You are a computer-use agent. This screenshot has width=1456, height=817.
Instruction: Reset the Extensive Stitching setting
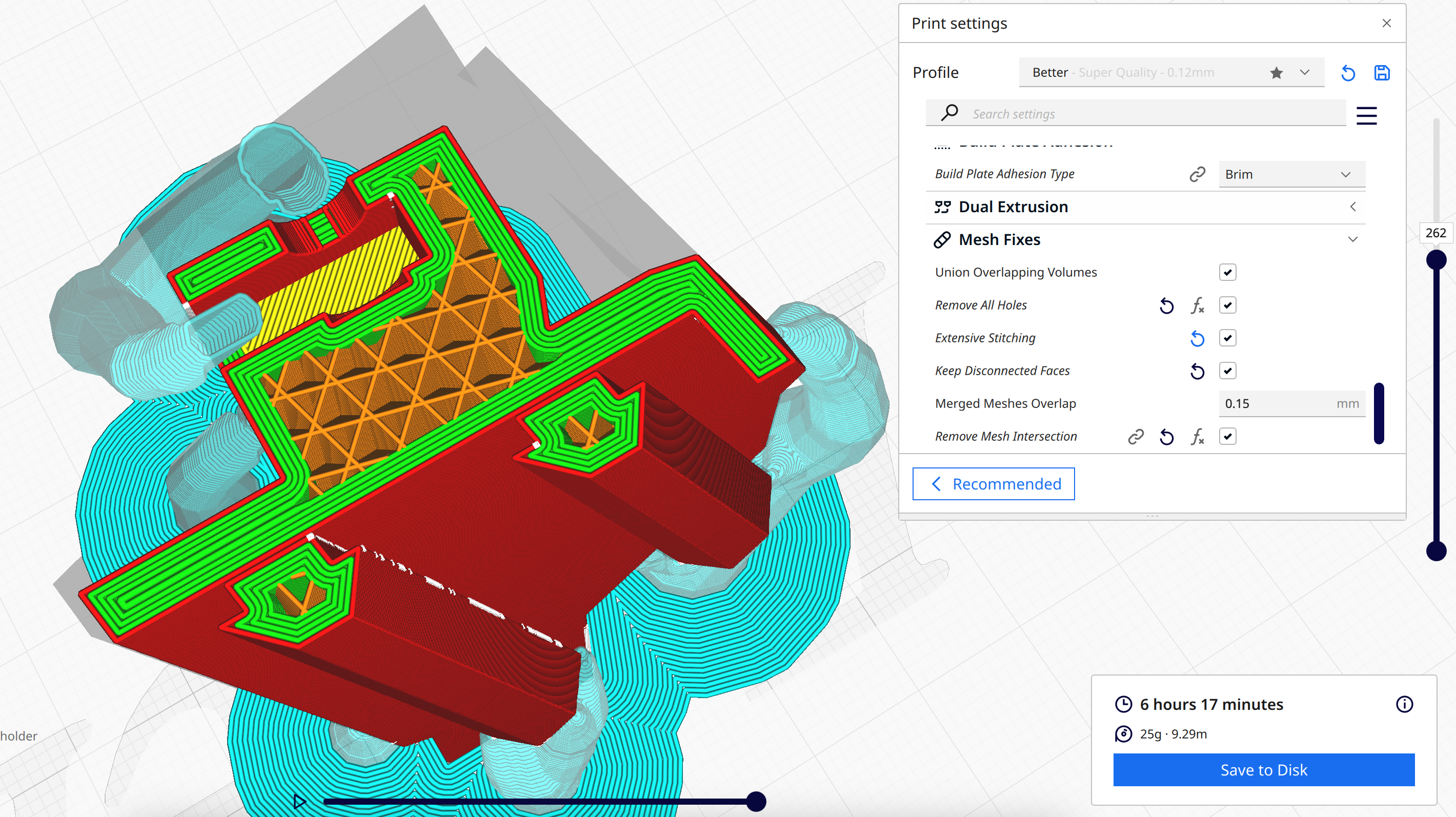1197,338
